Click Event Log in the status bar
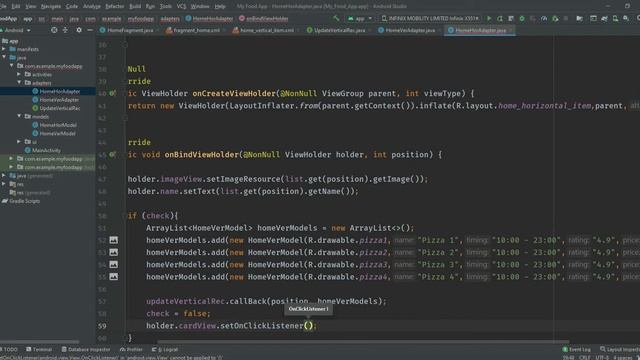 point(576,349)
